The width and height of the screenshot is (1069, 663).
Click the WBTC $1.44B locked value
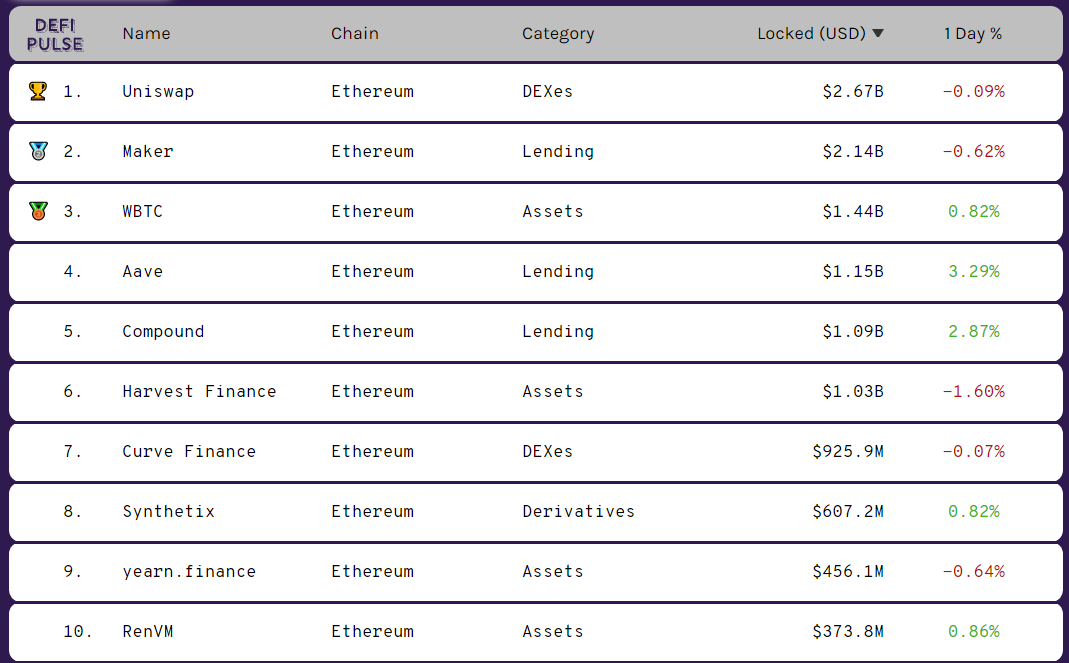[x=853, y=212]
